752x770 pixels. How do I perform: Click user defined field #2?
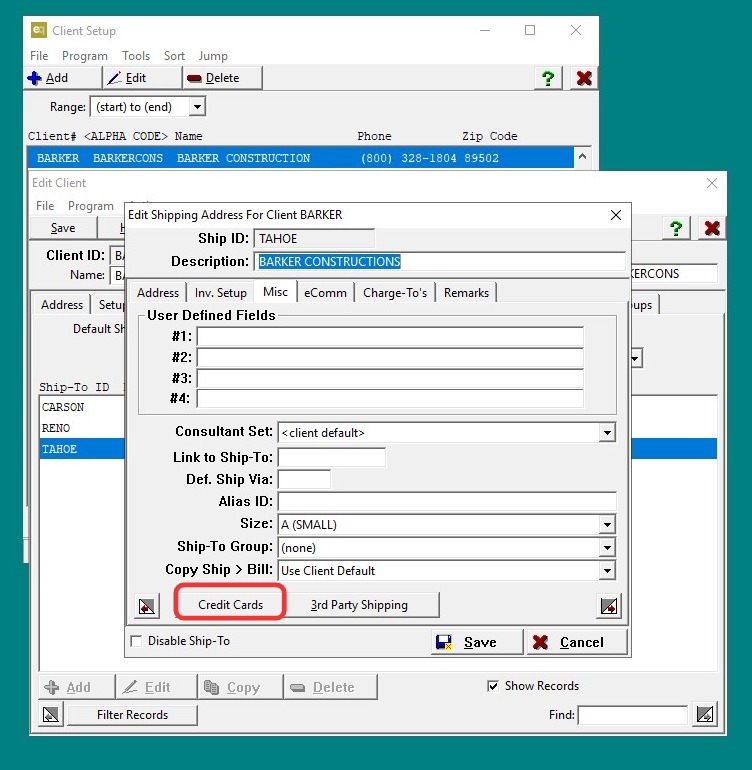[390, 358]
